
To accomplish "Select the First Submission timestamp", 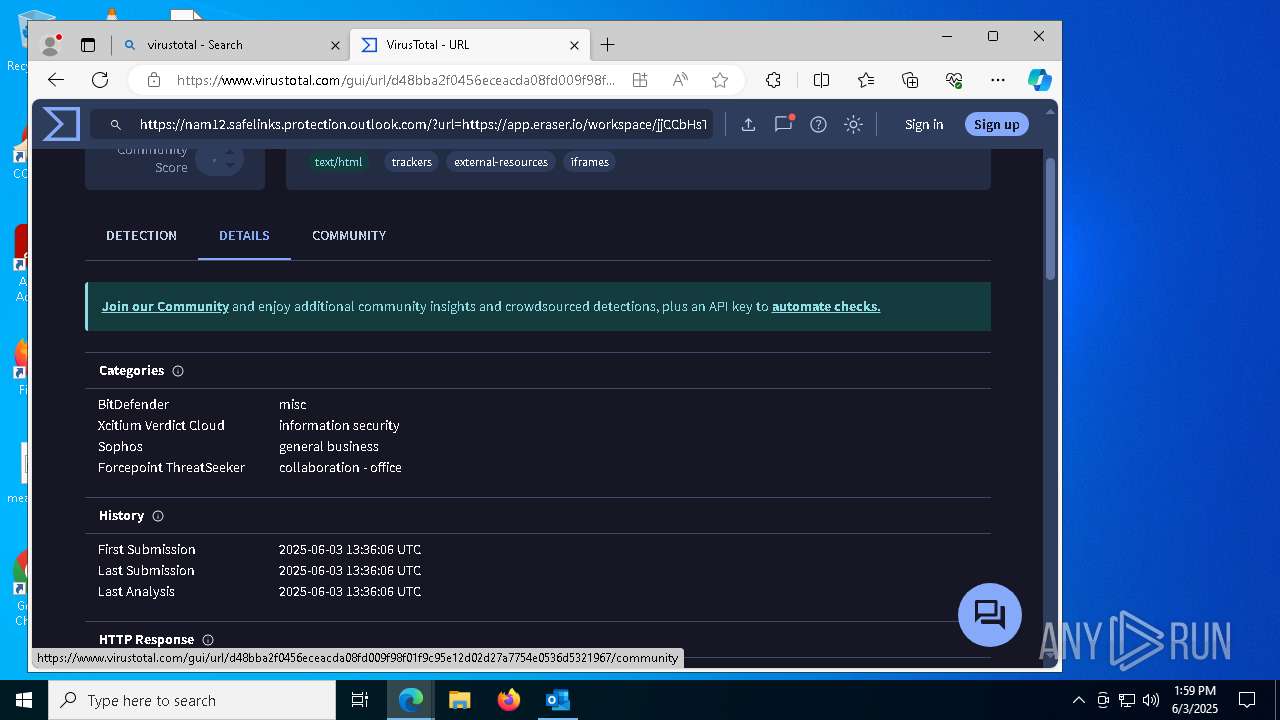I will click(x=350, y=550).
